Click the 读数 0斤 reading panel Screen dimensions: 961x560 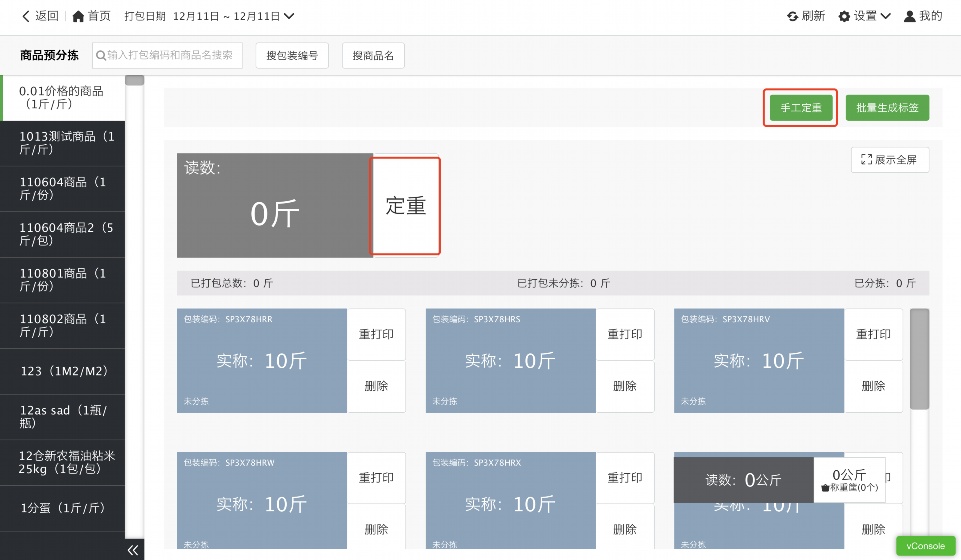275,205
